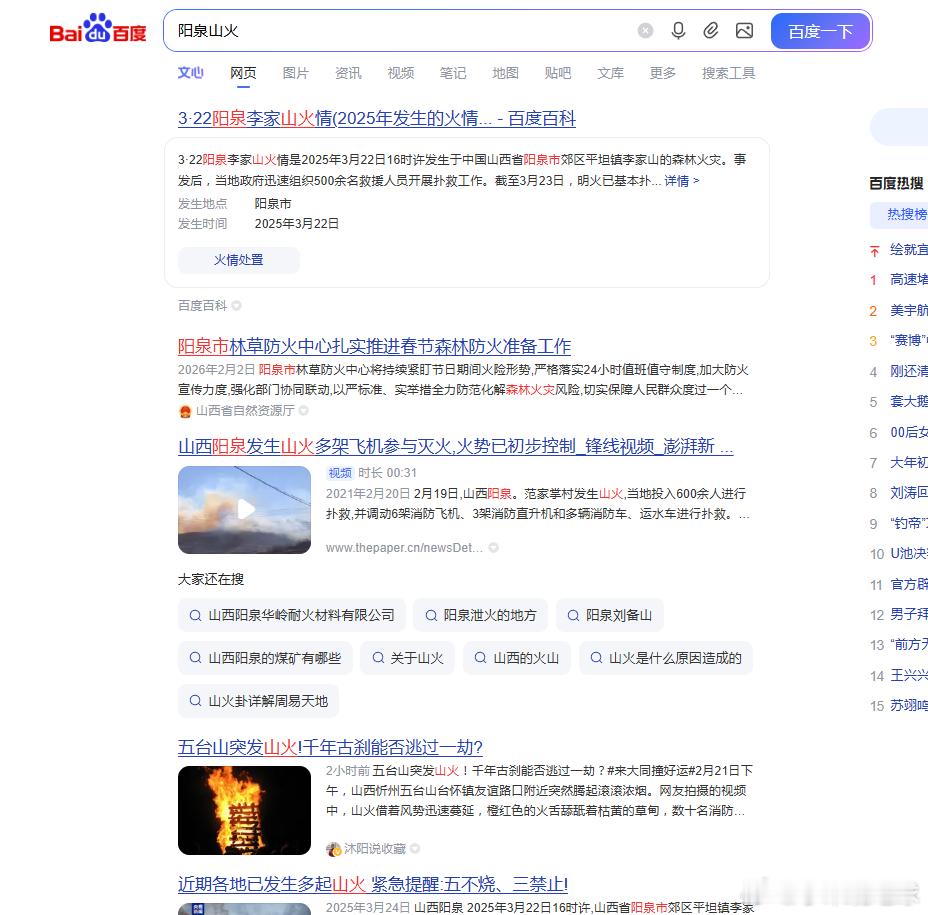
Task: Click the 视频 tag label in the video result
Action: pyautogui.click(x=340, y=473)
